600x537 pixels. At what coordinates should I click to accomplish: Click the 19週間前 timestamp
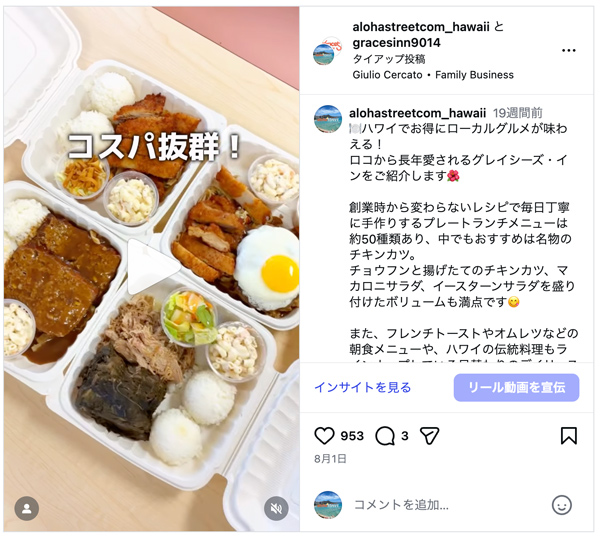click(x=517, y=113)
